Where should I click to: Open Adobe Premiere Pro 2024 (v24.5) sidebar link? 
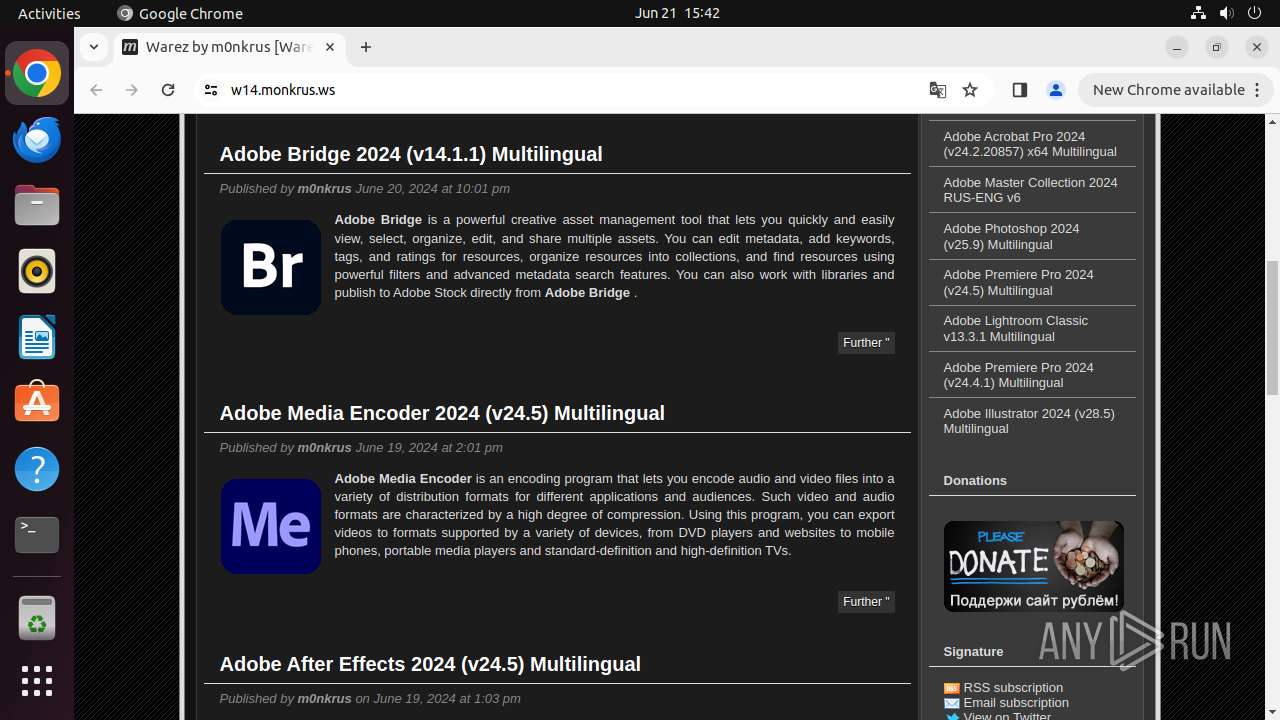(1018, 282)
